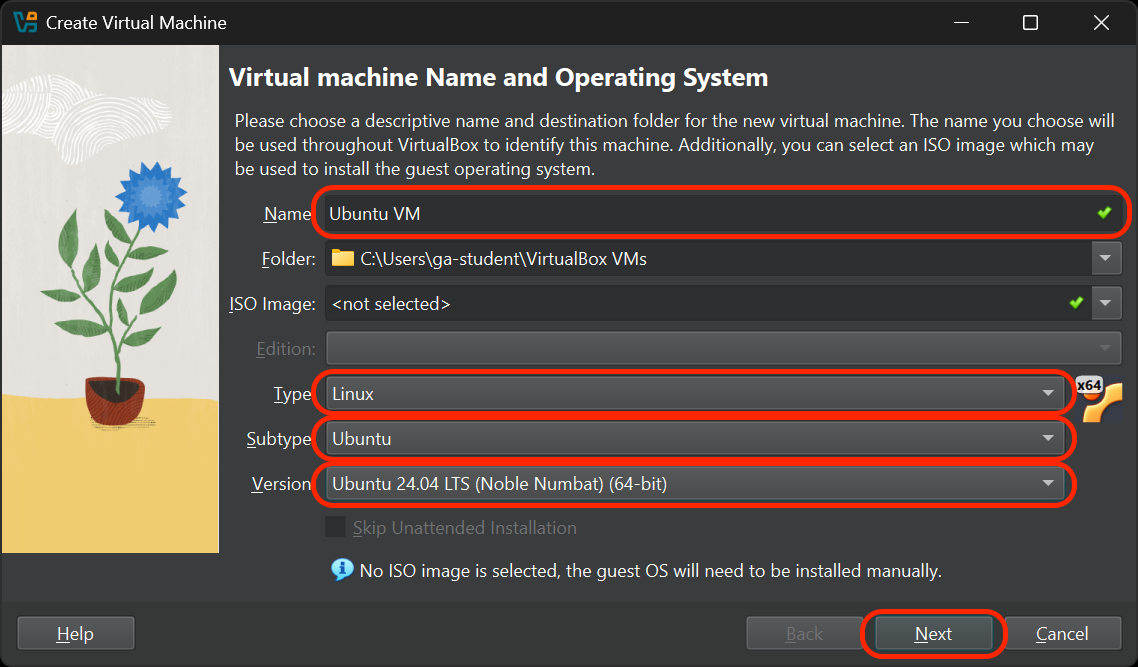The width and height of the screenshot is (1138, 667).
Task: Open the Folder dropdown arrow
Action: pyautogui.click(x=1107, y=258)
